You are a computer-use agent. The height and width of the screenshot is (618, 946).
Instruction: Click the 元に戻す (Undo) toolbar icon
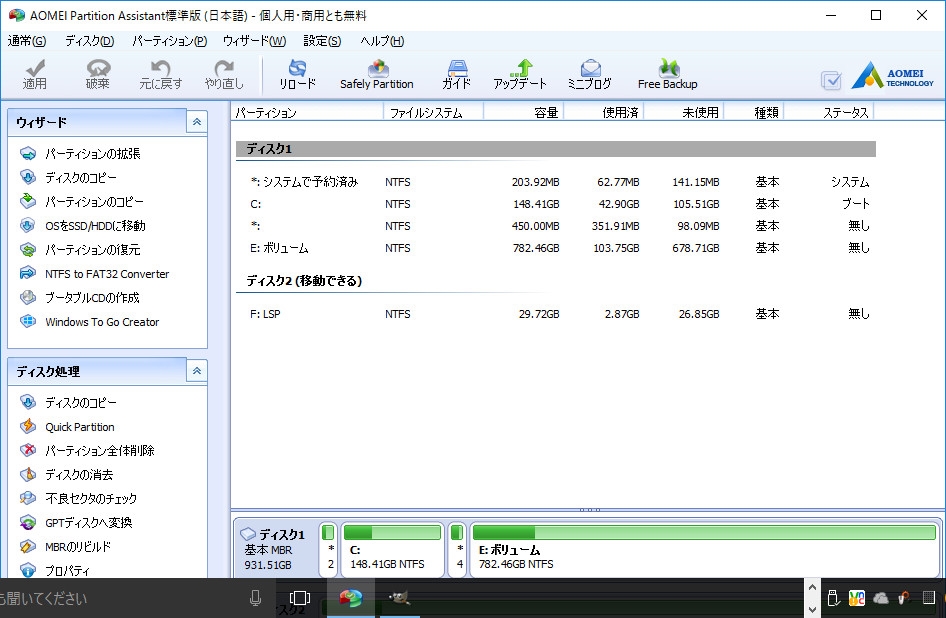[x=160, y=75]
